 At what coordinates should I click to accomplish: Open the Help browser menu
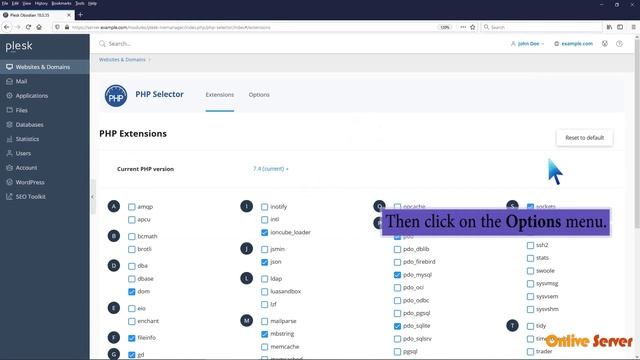point(93,3)
